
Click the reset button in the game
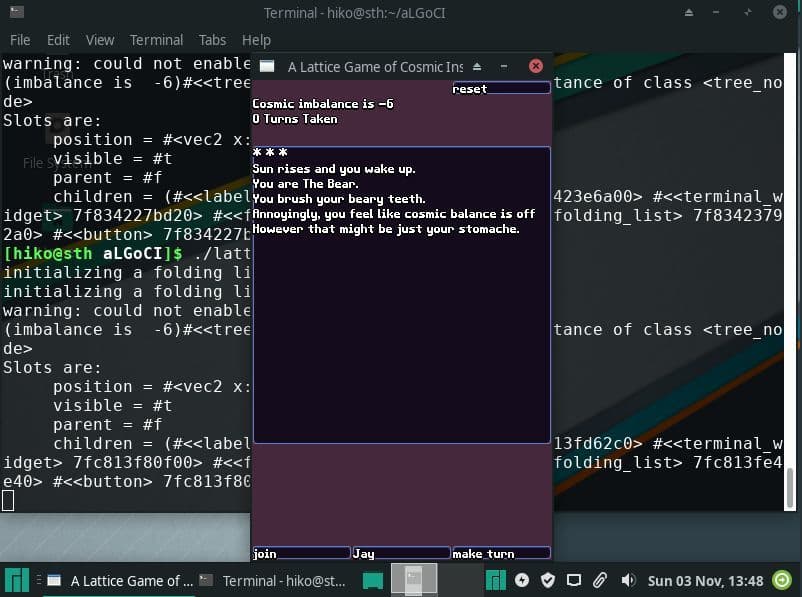tap(501, 89)
